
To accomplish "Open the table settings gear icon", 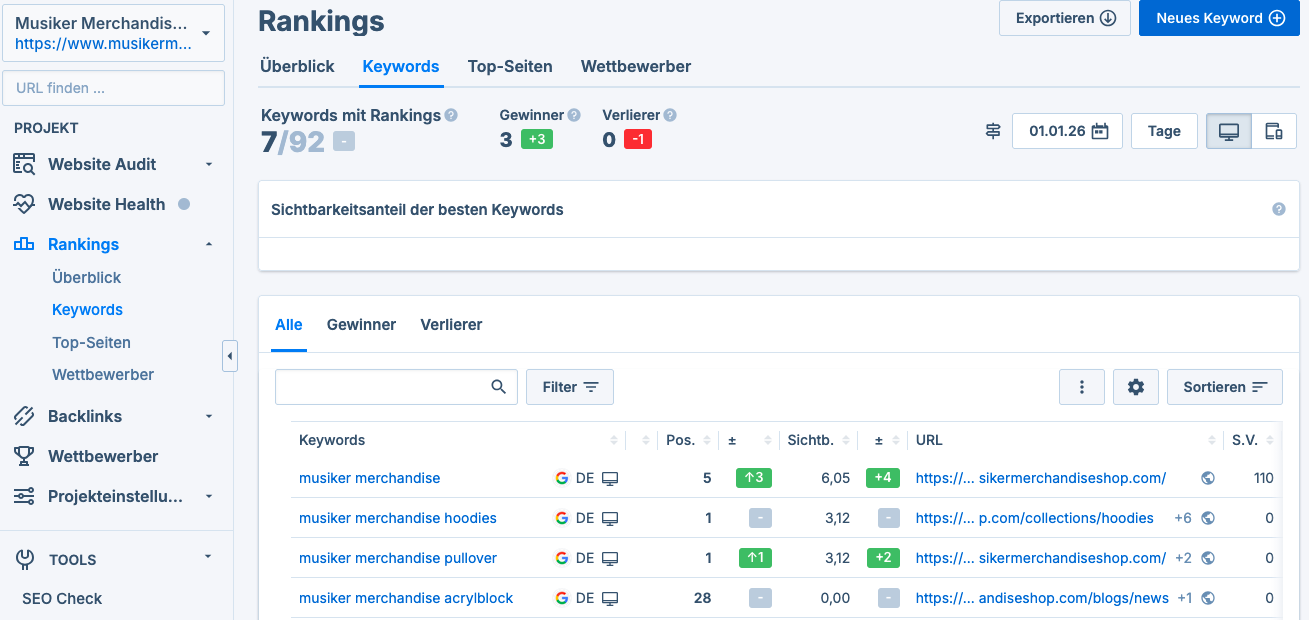I will tap(1135, 387).
